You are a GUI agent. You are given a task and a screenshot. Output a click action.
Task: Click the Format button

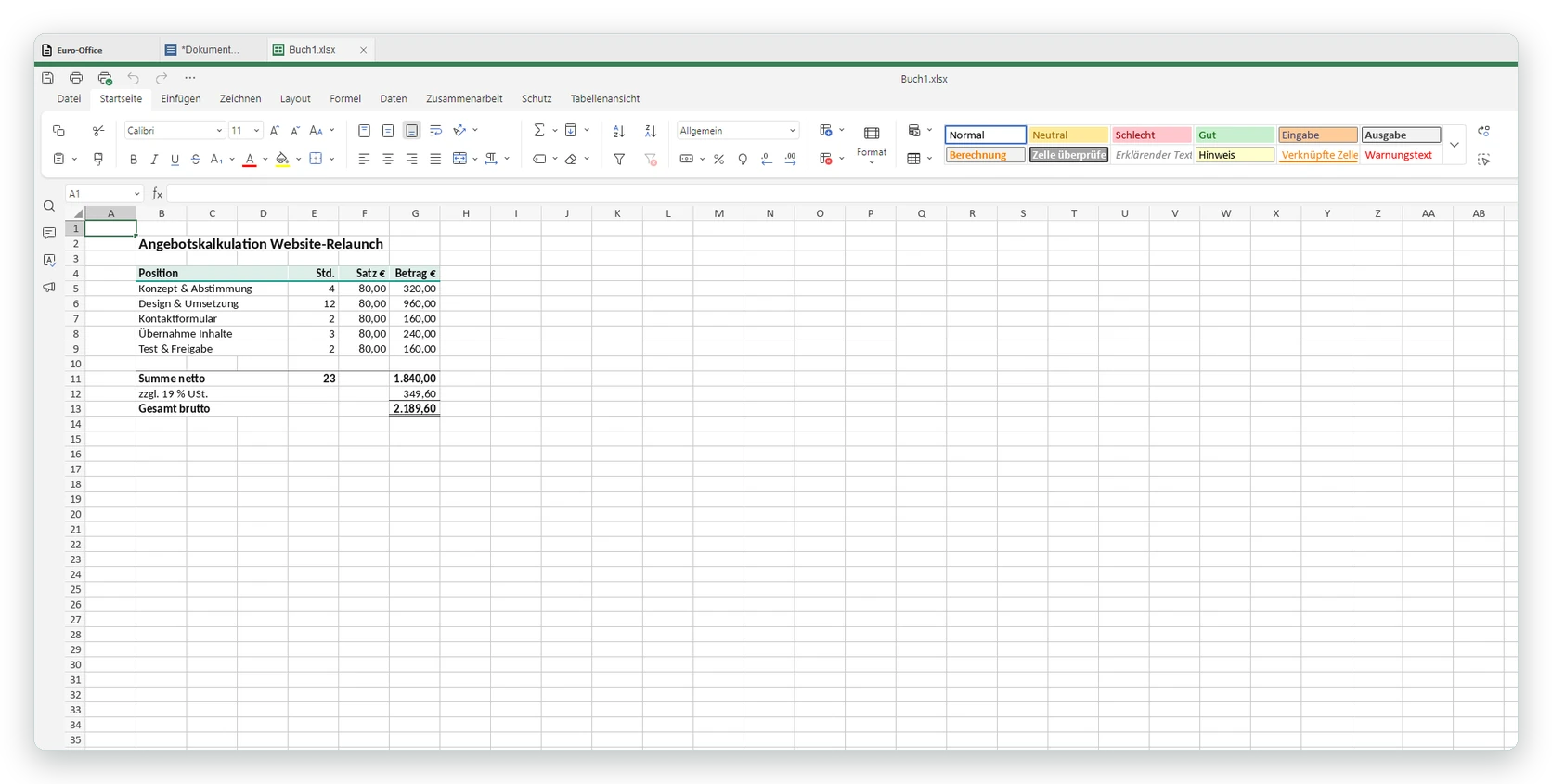872,144
